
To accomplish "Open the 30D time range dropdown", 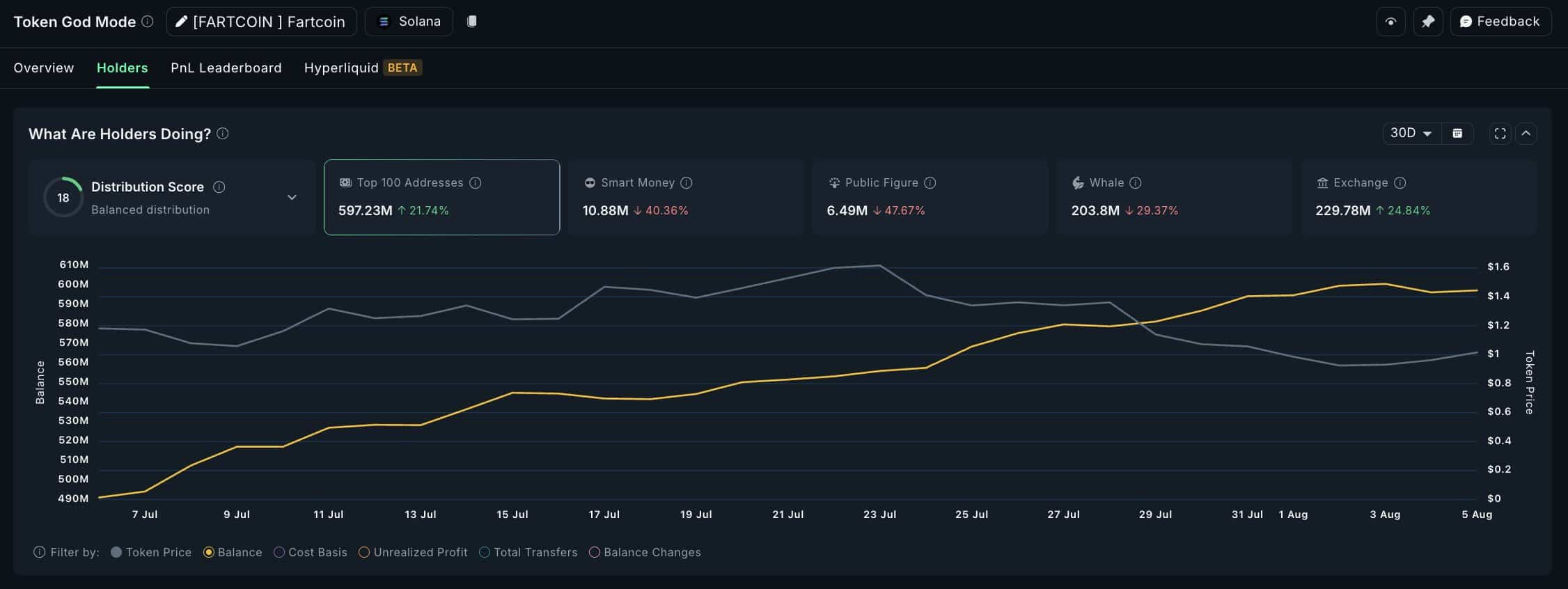I will (x=1410, y=134).
